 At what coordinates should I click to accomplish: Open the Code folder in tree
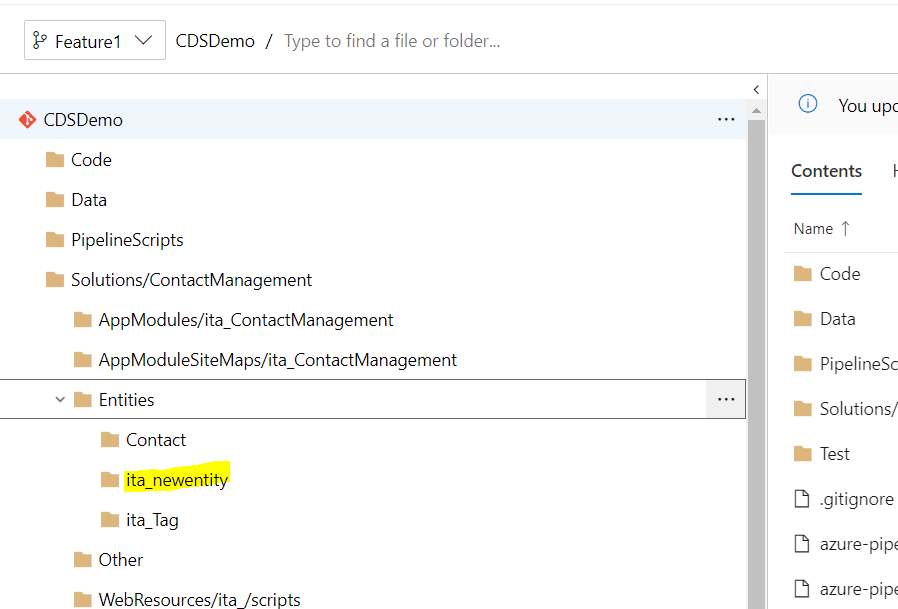point(91,159)
